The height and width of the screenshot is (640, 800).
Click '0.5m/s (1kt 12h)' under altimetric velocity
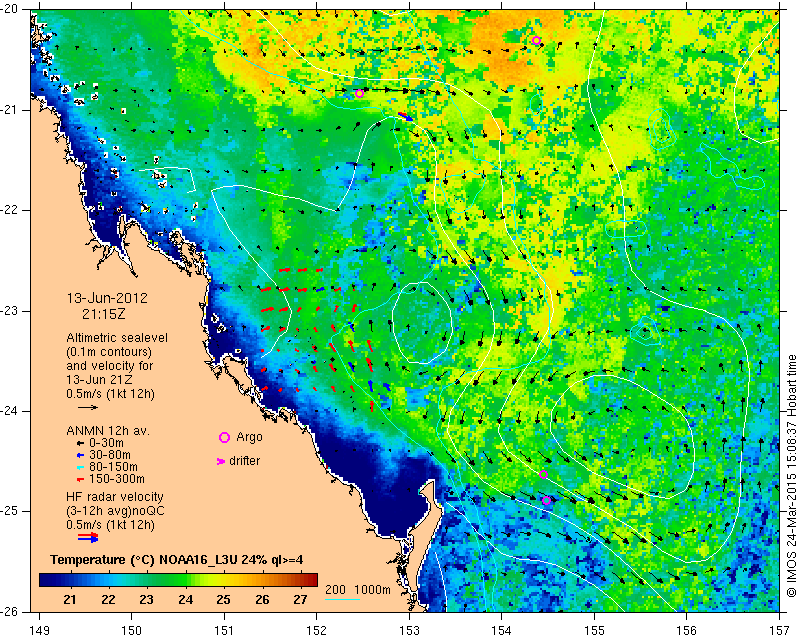click(x=110, y=394)
